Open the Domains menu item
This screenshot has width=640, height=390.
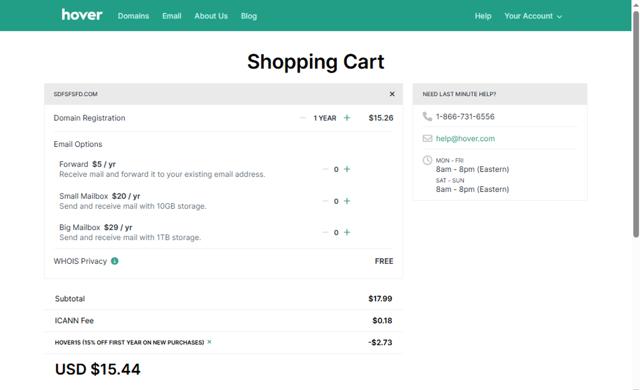coord(133,16)
